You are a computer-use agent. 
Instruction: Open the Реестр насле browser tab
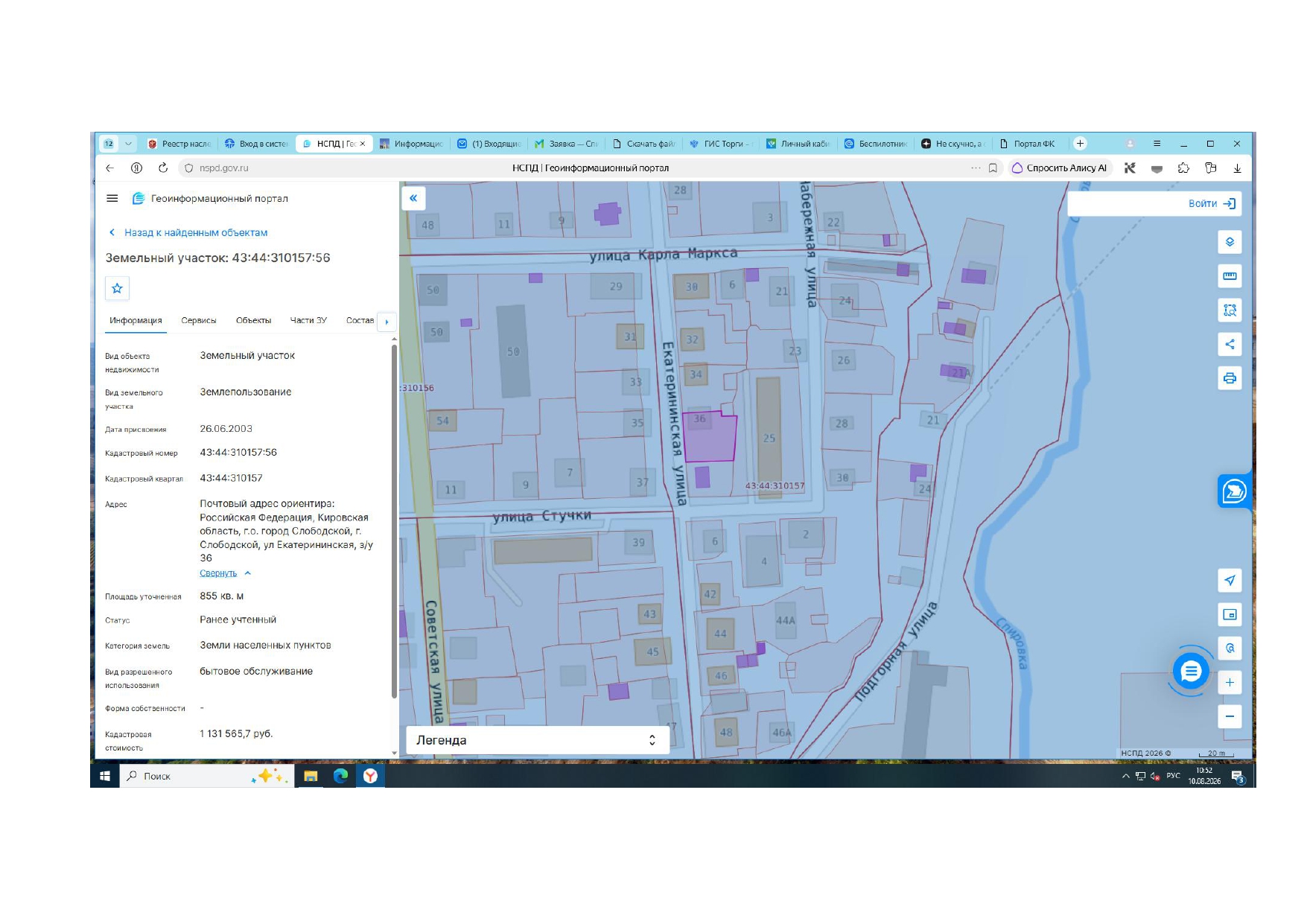(179, 144)
